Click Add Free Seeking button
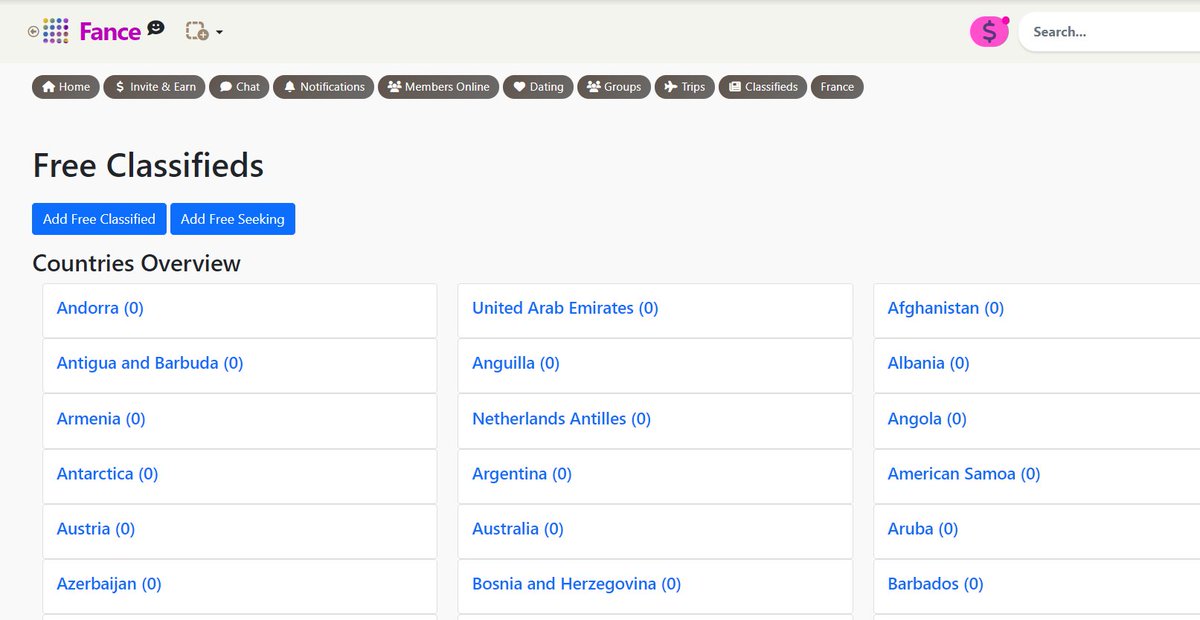The width and height of the screenshot is (1200, 620). pyautogui.click(x=232, y=219)
